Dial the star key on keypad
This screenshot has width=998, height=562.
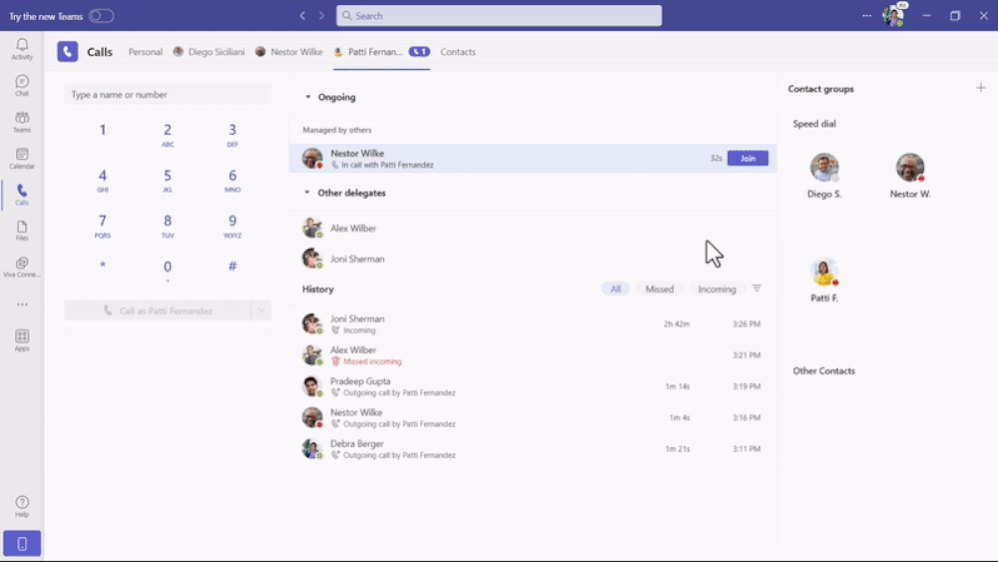click(102, 266)
